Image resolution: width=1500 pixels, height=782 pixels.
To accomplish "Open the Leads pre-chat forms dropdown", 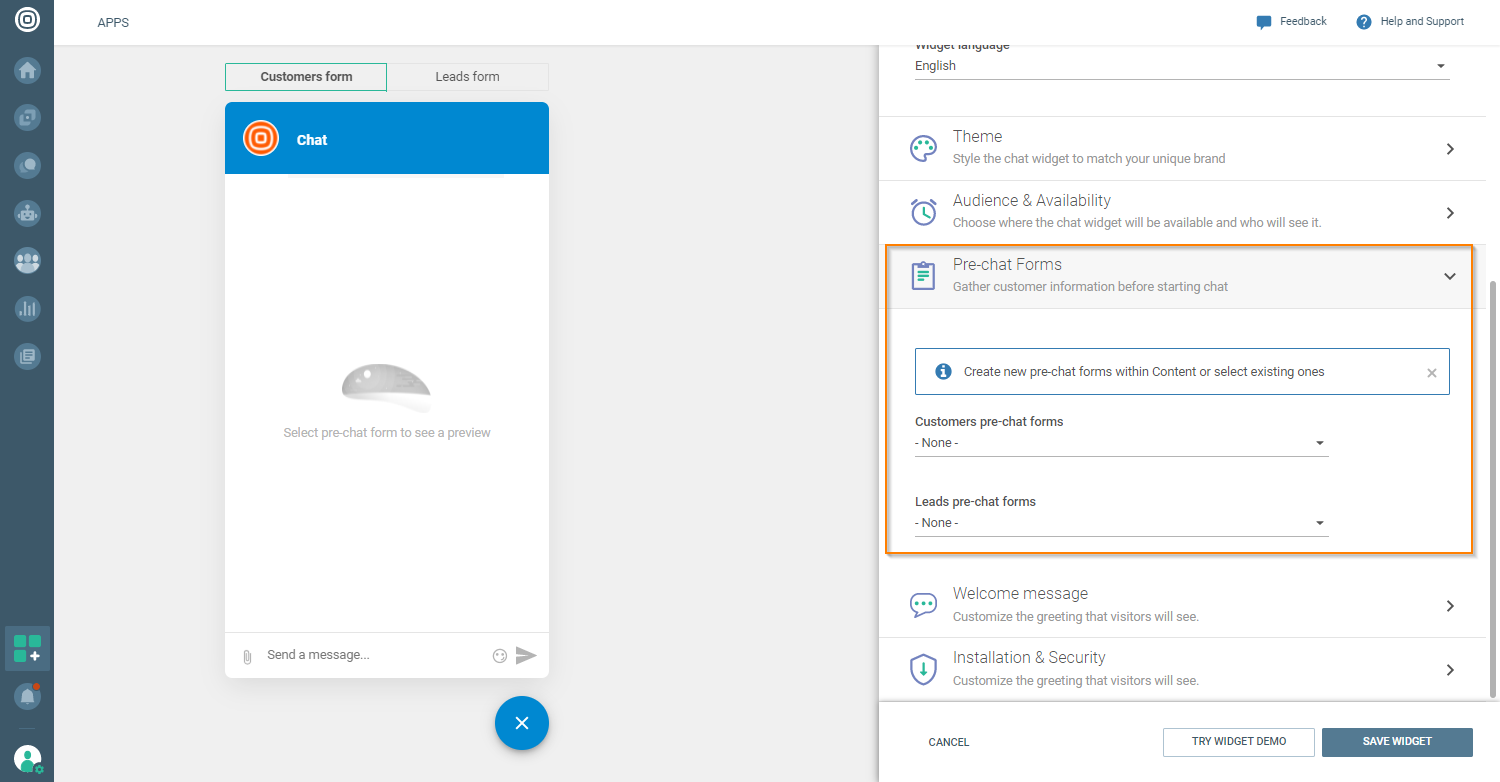I will point(1120,523).
